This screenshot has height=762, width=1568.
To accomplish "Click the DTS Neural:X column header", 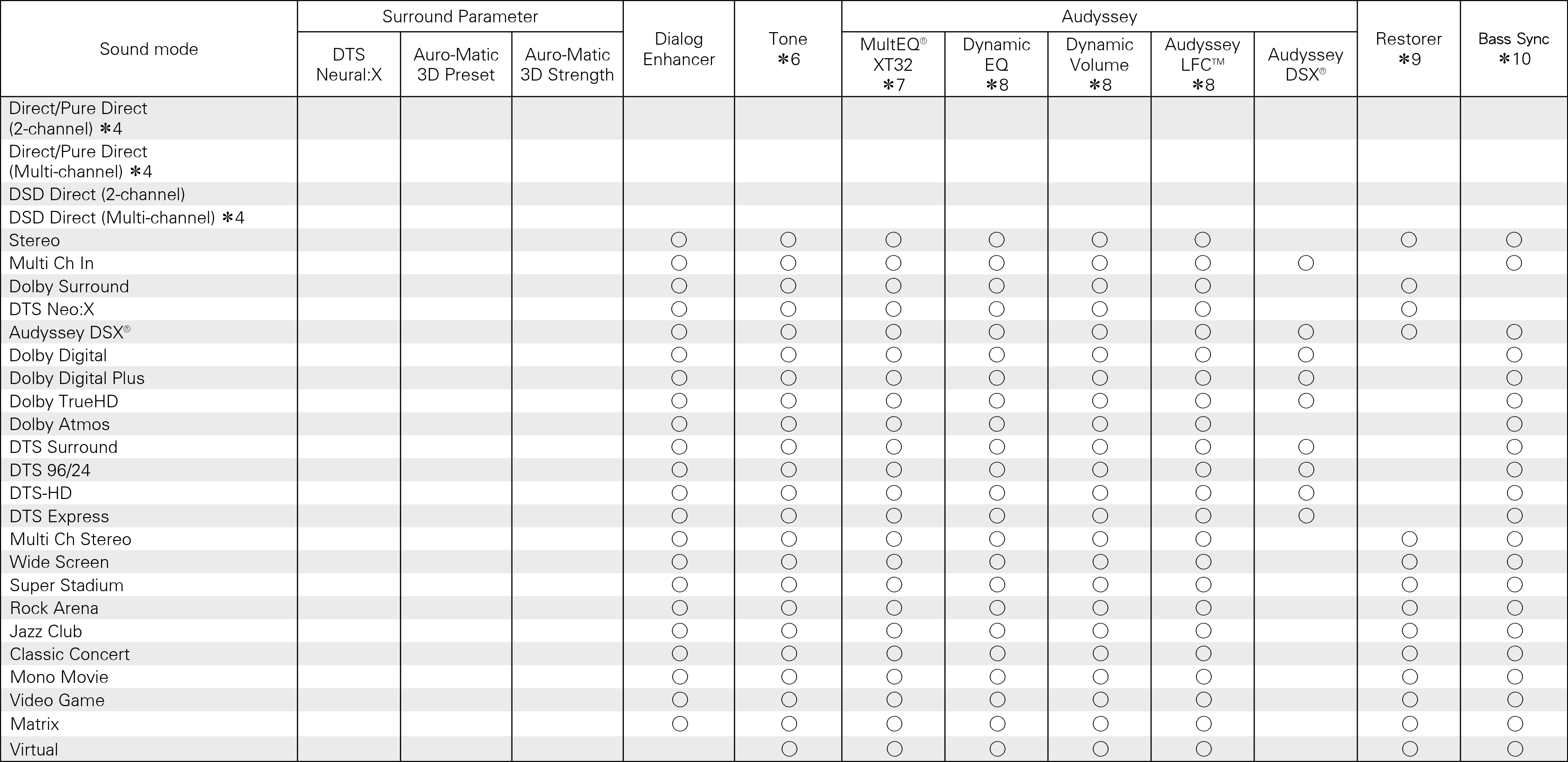I will (x=349, y=65).
